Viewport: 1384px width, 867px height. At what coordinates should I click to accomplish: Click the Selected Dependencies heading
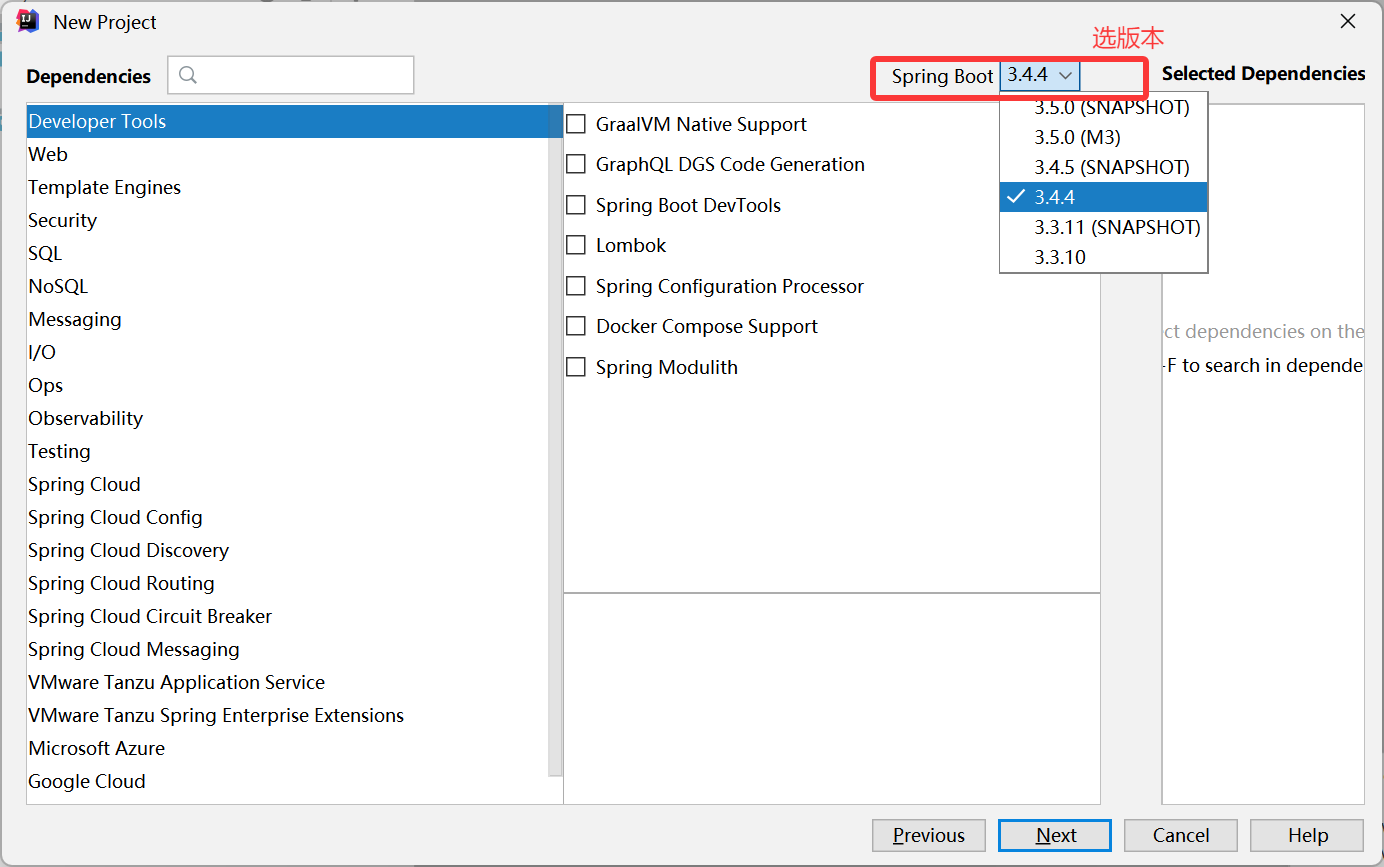1263,74
